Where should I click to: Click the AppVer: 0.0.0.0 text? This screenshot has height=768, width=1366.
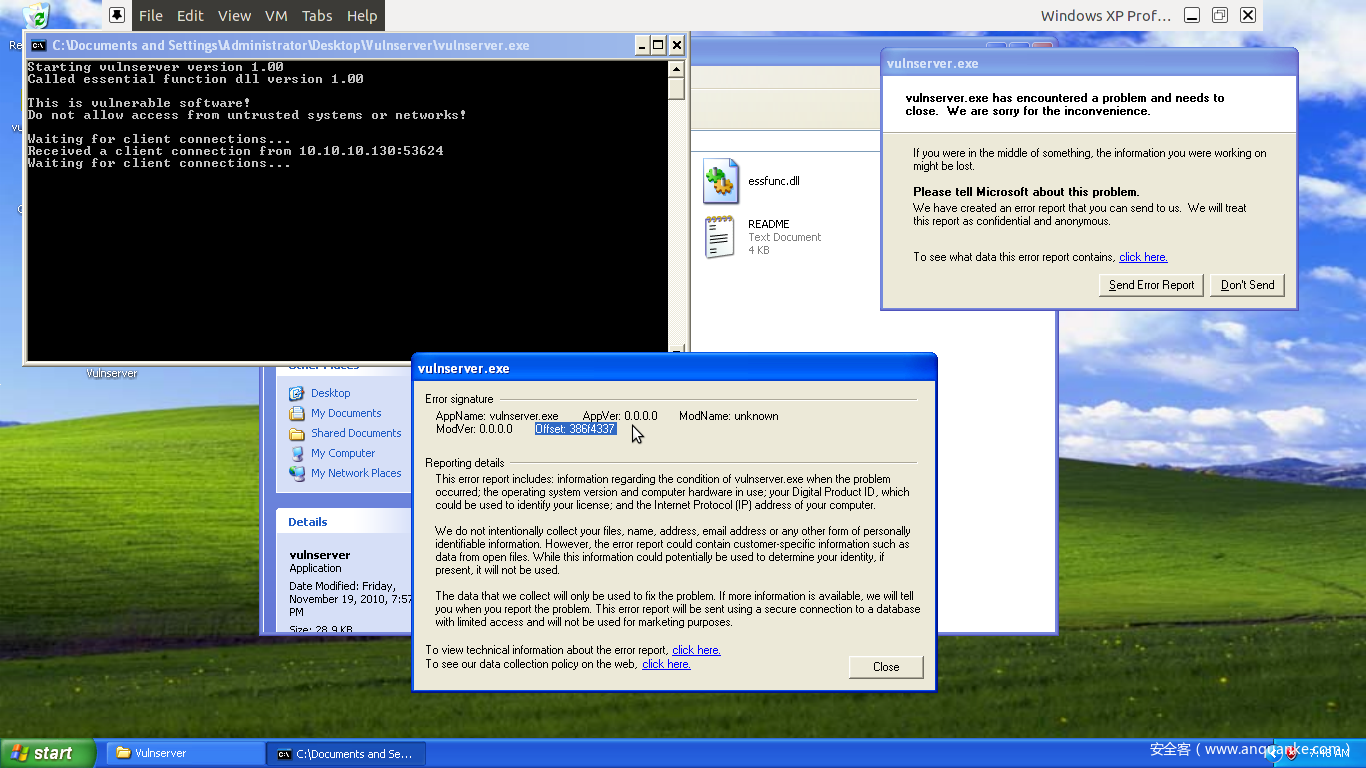620,416
